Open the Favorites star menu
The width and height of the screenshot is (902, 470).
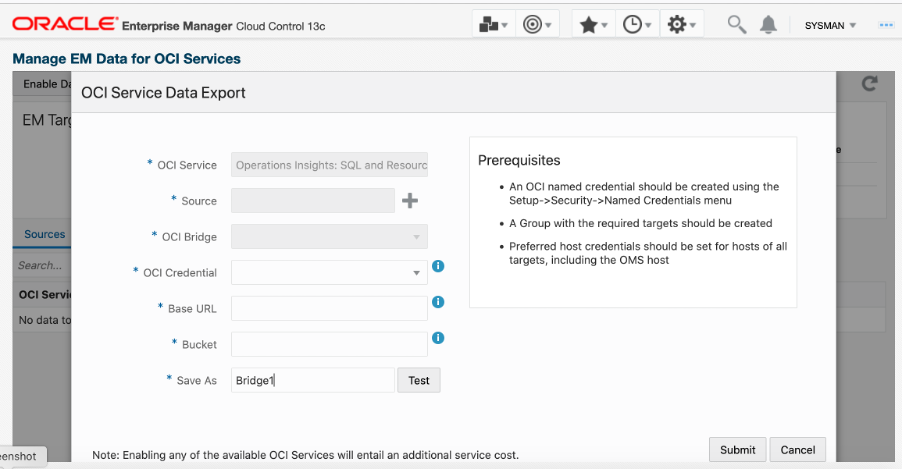593,25
